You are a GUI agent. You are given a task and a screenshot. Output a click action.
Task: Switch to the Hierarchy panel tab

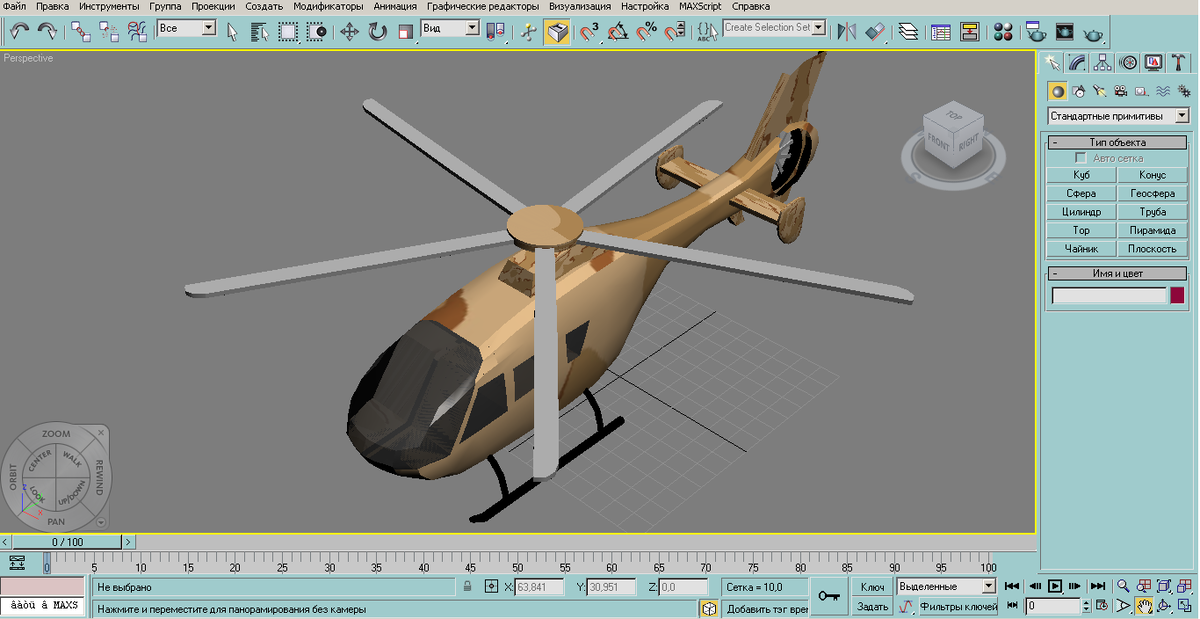(1102, 62)
